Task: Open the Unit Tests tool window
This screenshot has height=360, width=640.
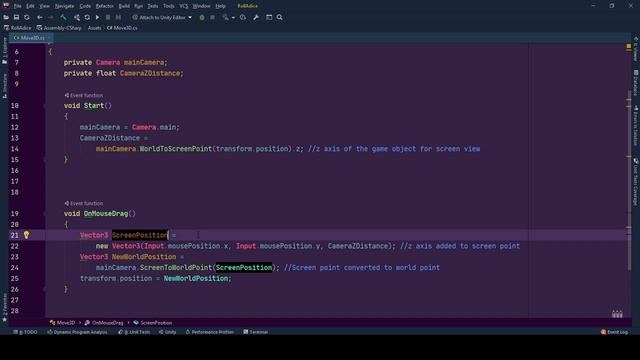Action: (134, 332)
